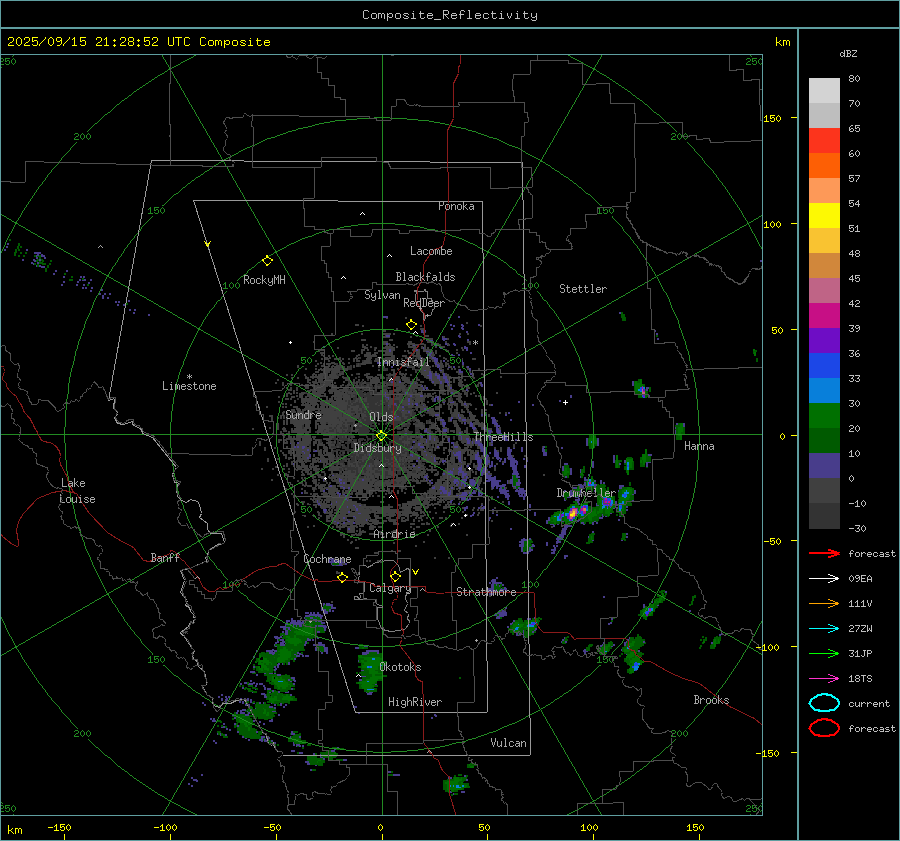Pick the lightest gray 70-80 dBZ swatch
This screenshot has height=841, width=900.
tap(824, 91)
